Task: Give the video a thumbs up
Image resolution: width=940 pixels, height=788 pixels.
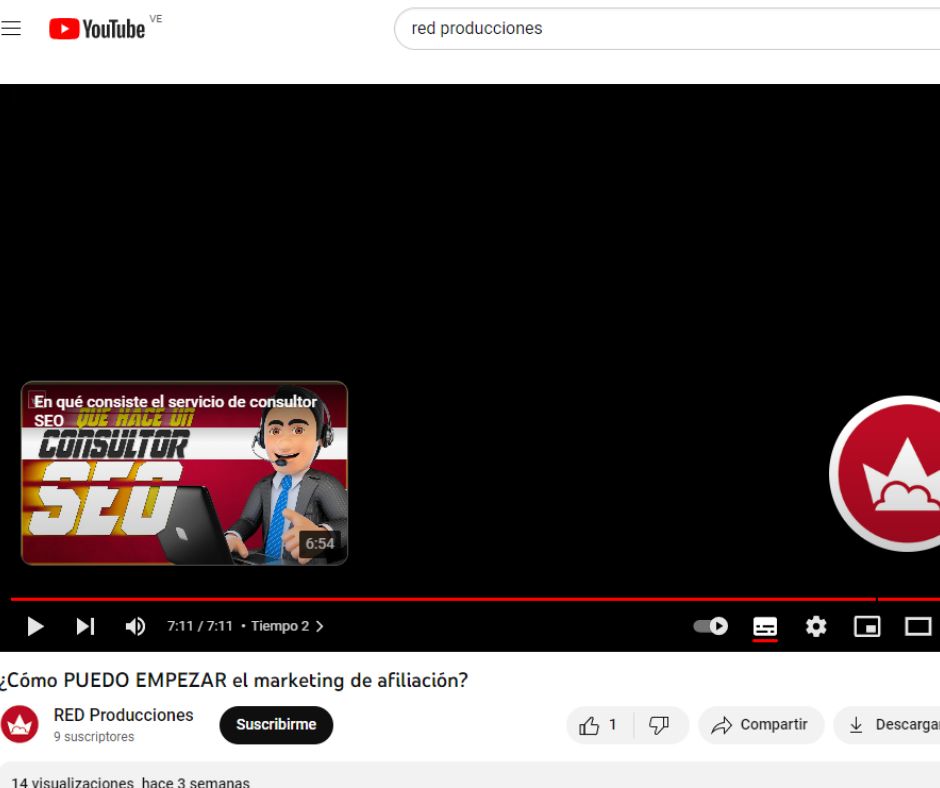Action: click(x=592, y=725)
